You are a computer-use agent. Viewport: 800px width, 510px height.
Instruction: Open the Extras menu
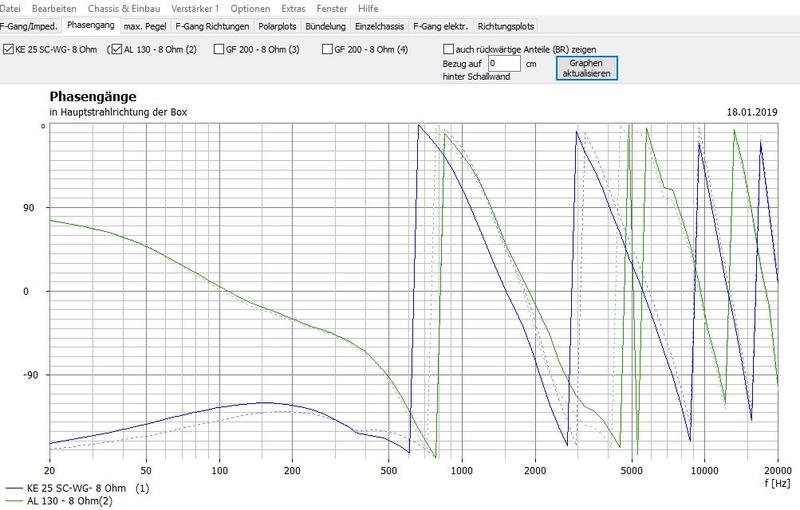[x=293, y=8]
